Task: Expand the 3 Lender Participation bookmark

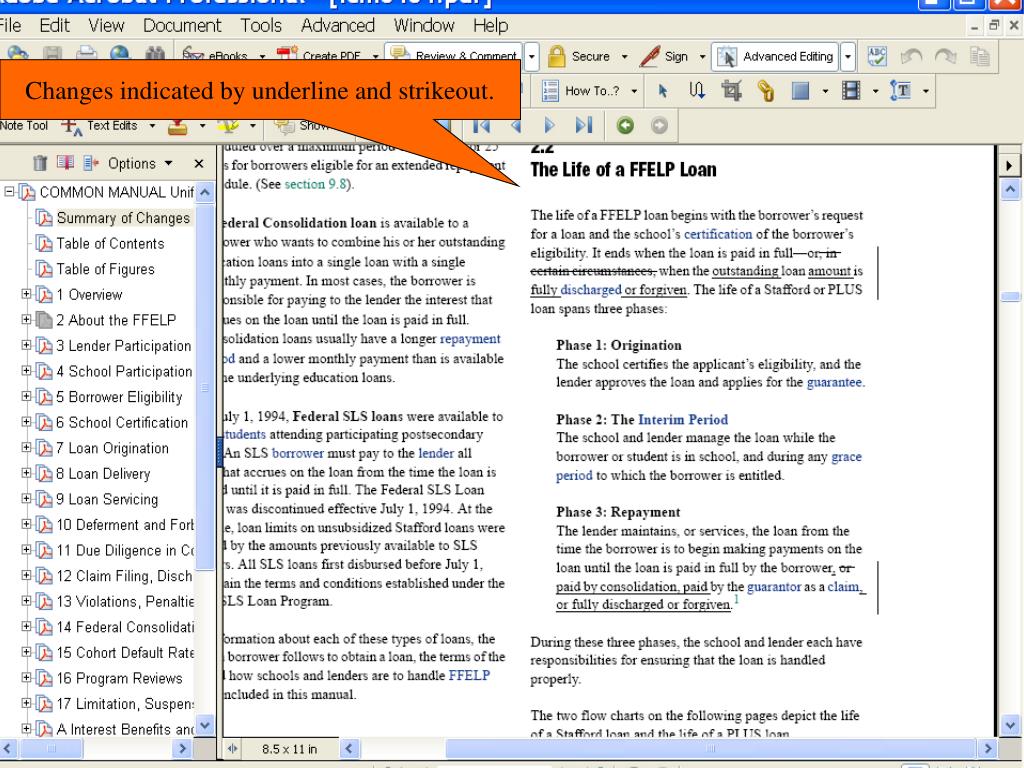Action: (26, 345)
